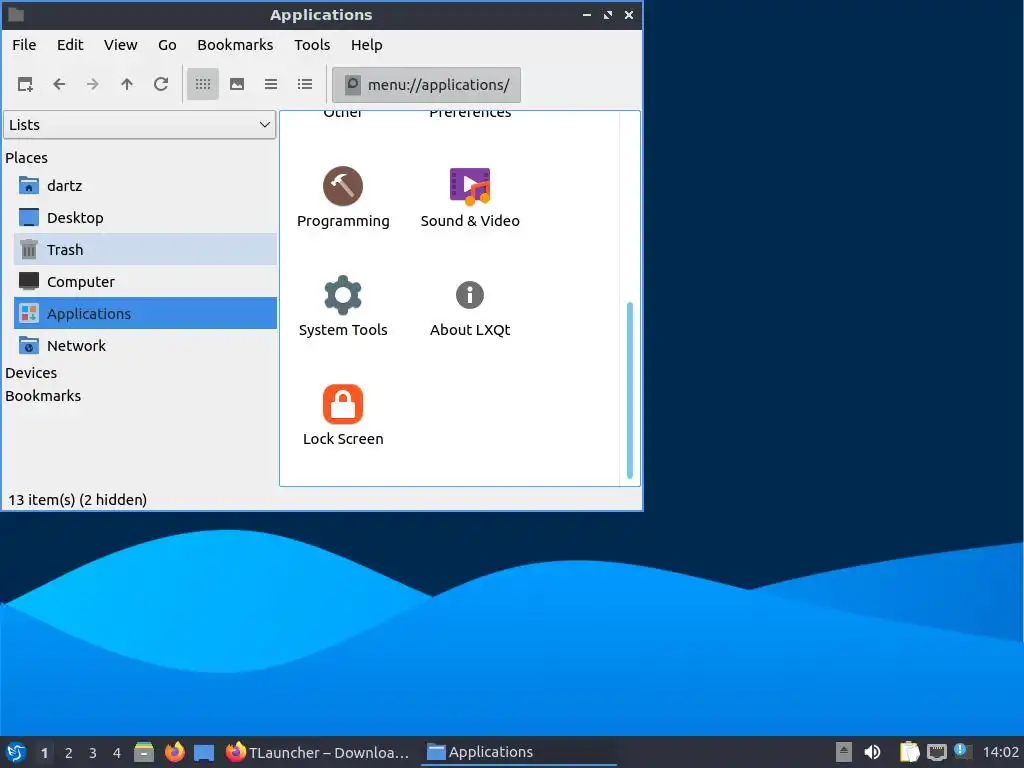Open the Bookmarks menu
This screenshot has height=768, width=1024.
coord(235,45)
